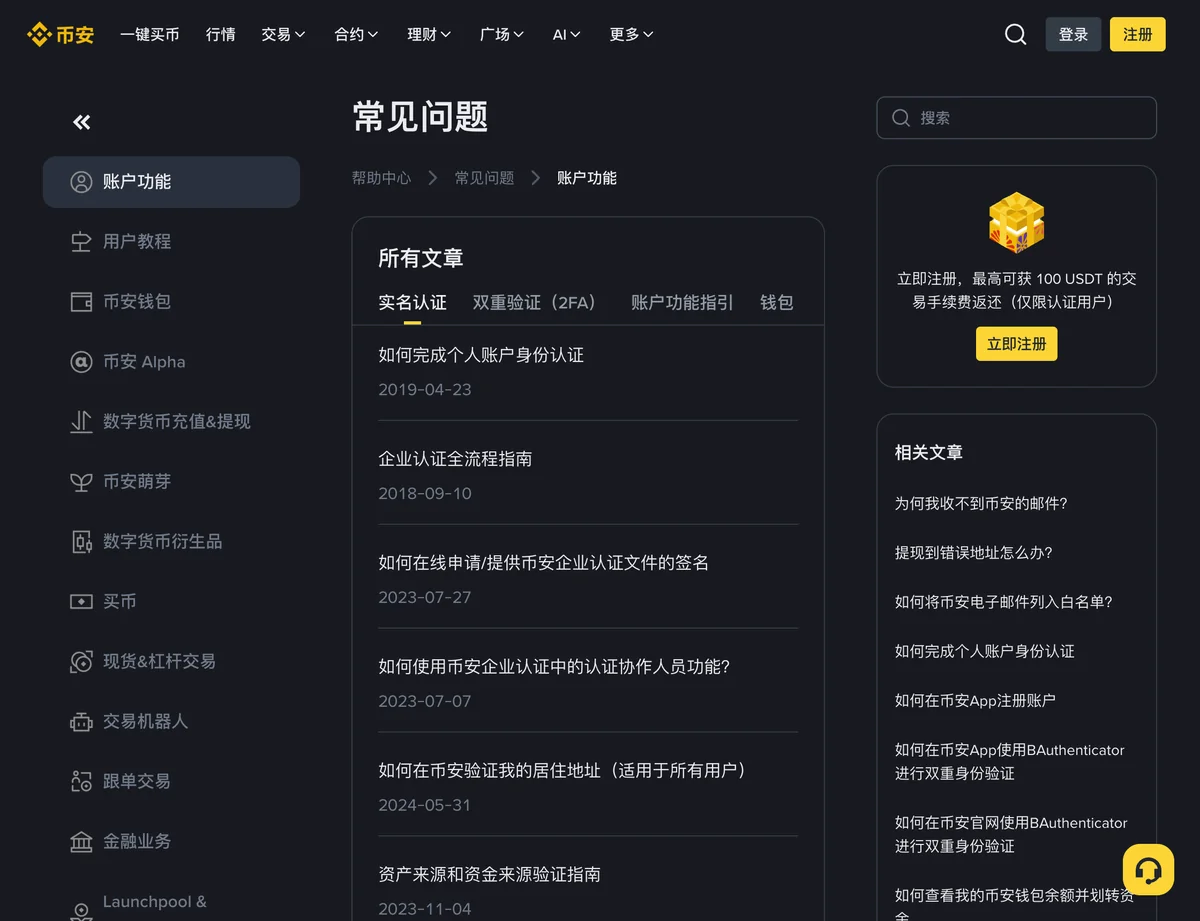Click magnifier icon inside the search box
This screenshot has height=921, width=1200.
point(901,118)
